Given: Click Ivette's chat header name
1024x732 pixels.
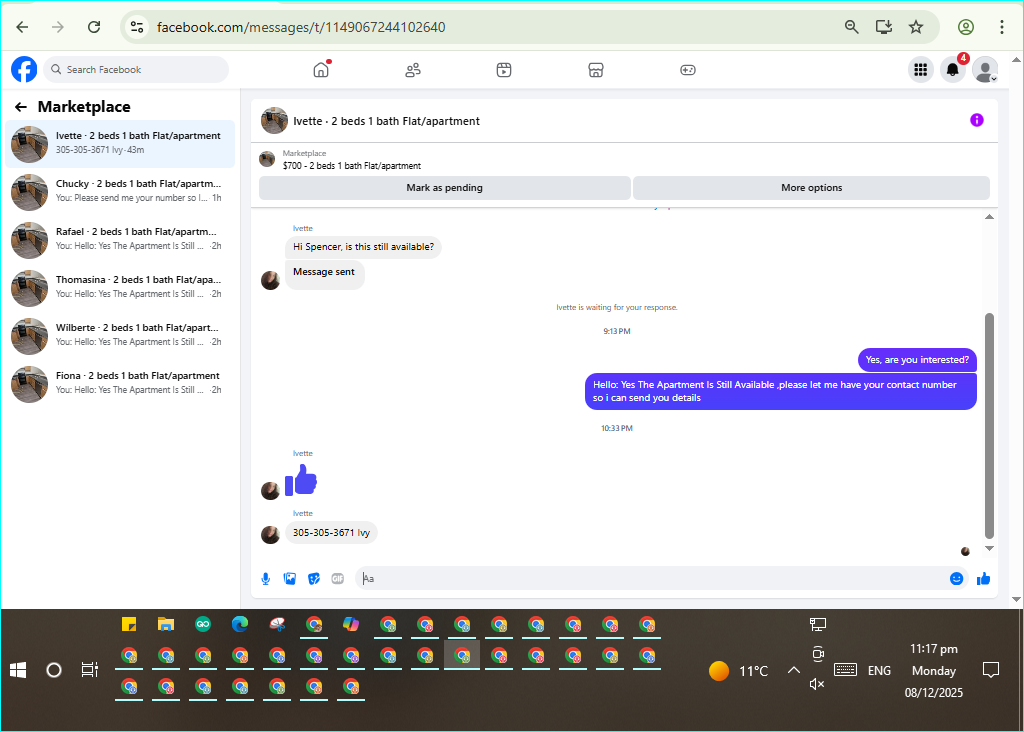Looking at the screenshot, I should (x=387, y=121).
